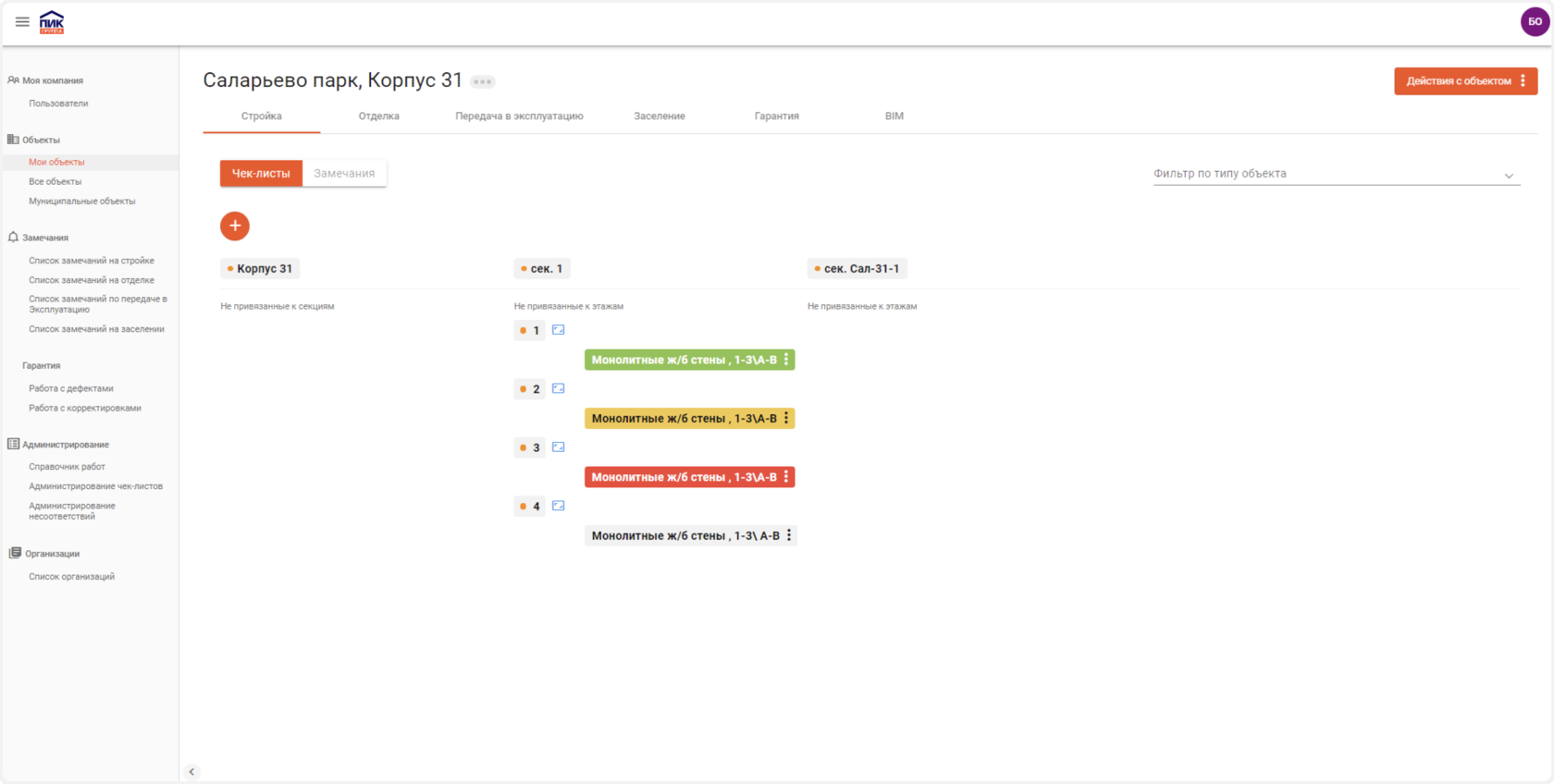1554x784 pixels.
Task: Open Список замечаний на стройке
Action: [92, 261]
